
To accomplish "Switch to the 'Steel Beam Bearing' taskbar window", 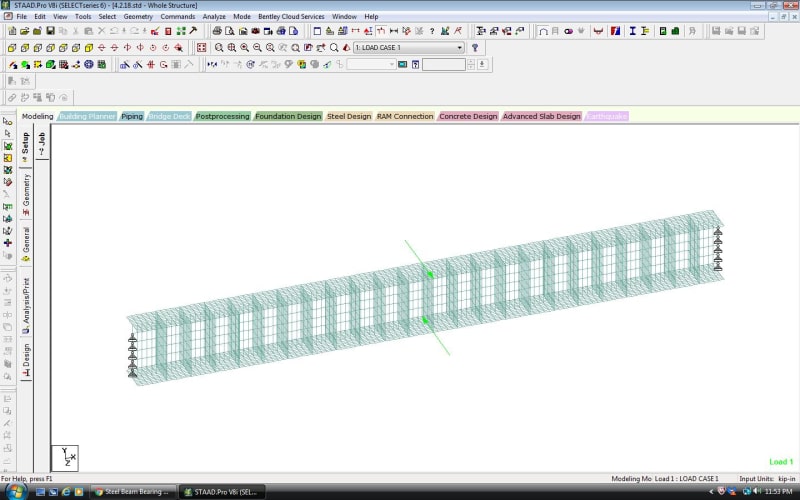I will click(134, 492).
